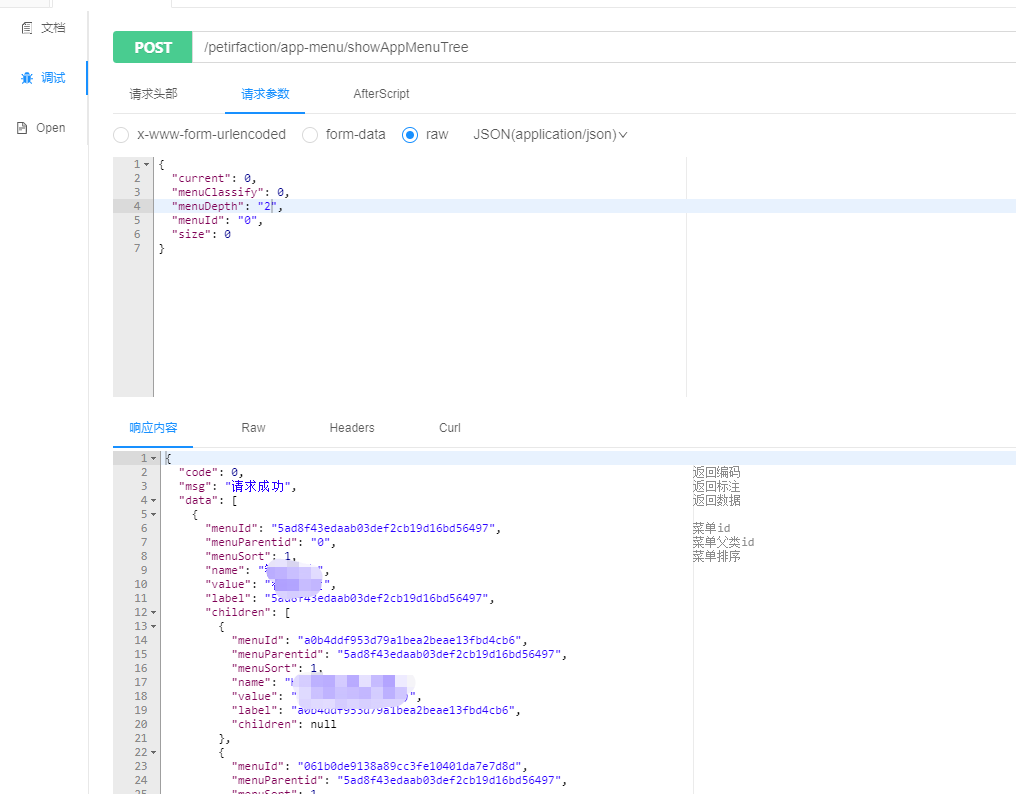Click 返回标注 field description
Screen dimensions: 1016x794
716,487
